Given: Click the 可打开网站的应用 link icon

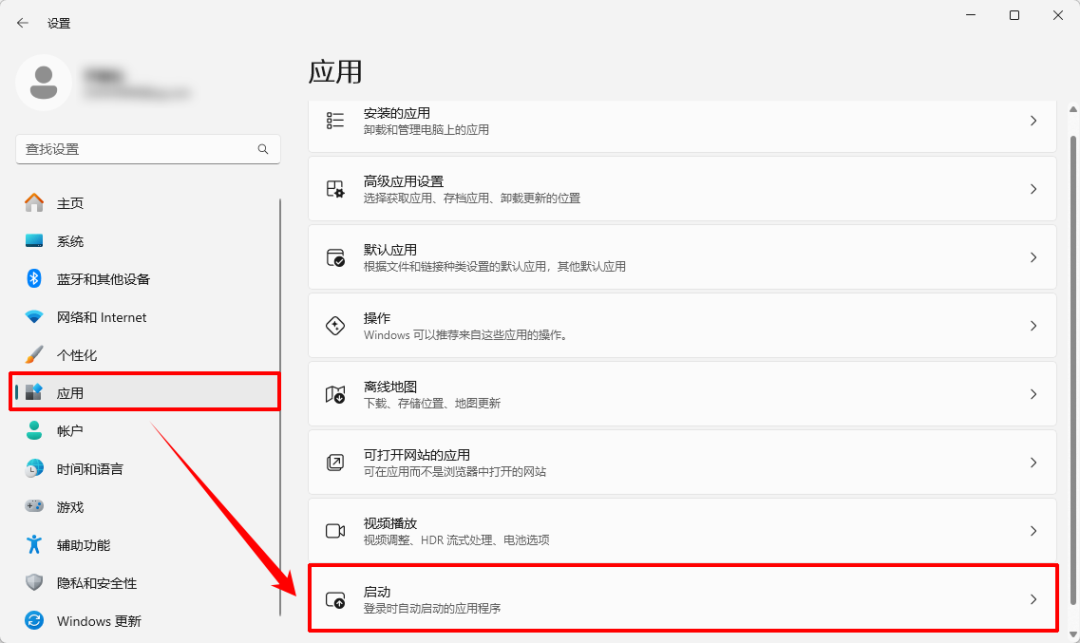Looking at the screenshot, I should [x=335, y=462].
